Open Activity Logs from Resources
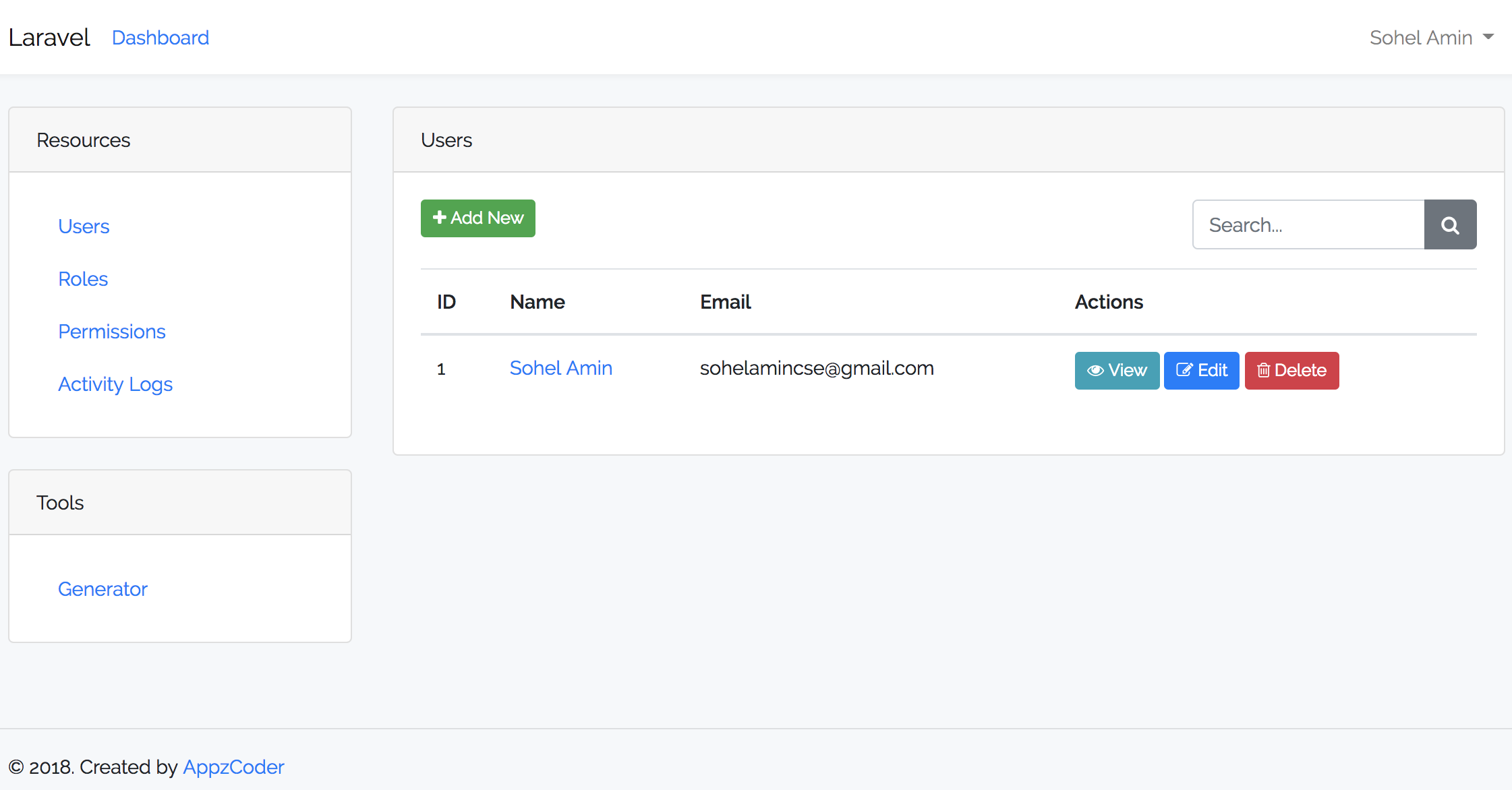 (x=115, y=384)
